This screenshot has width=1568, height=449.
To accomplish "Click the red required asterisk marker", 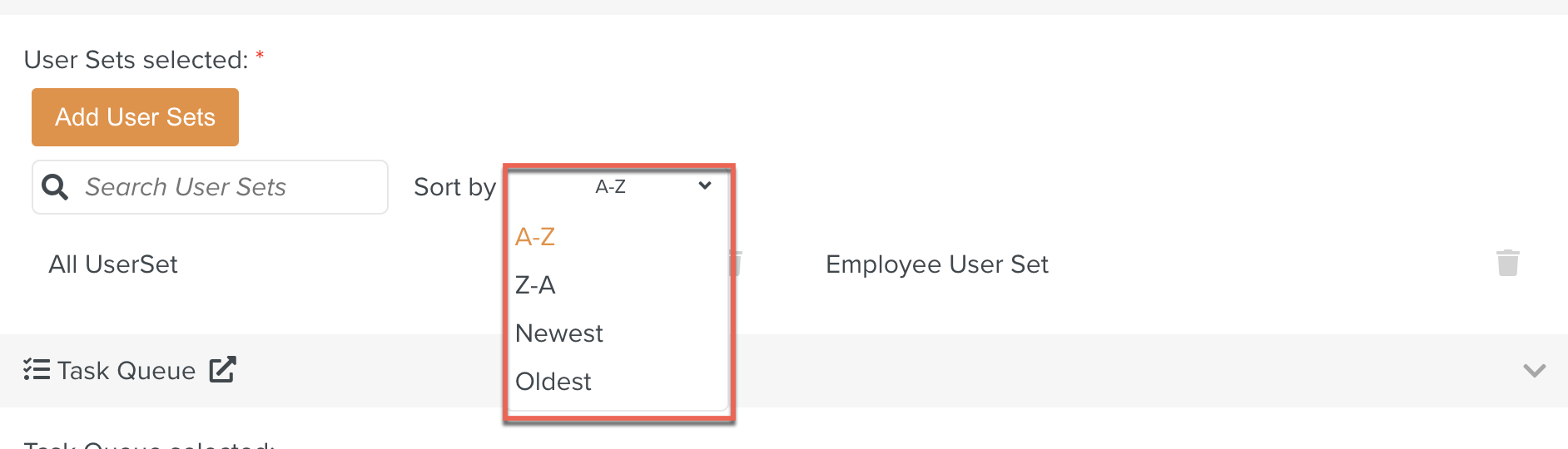I will pyautogui.click(x=260, y=56).
